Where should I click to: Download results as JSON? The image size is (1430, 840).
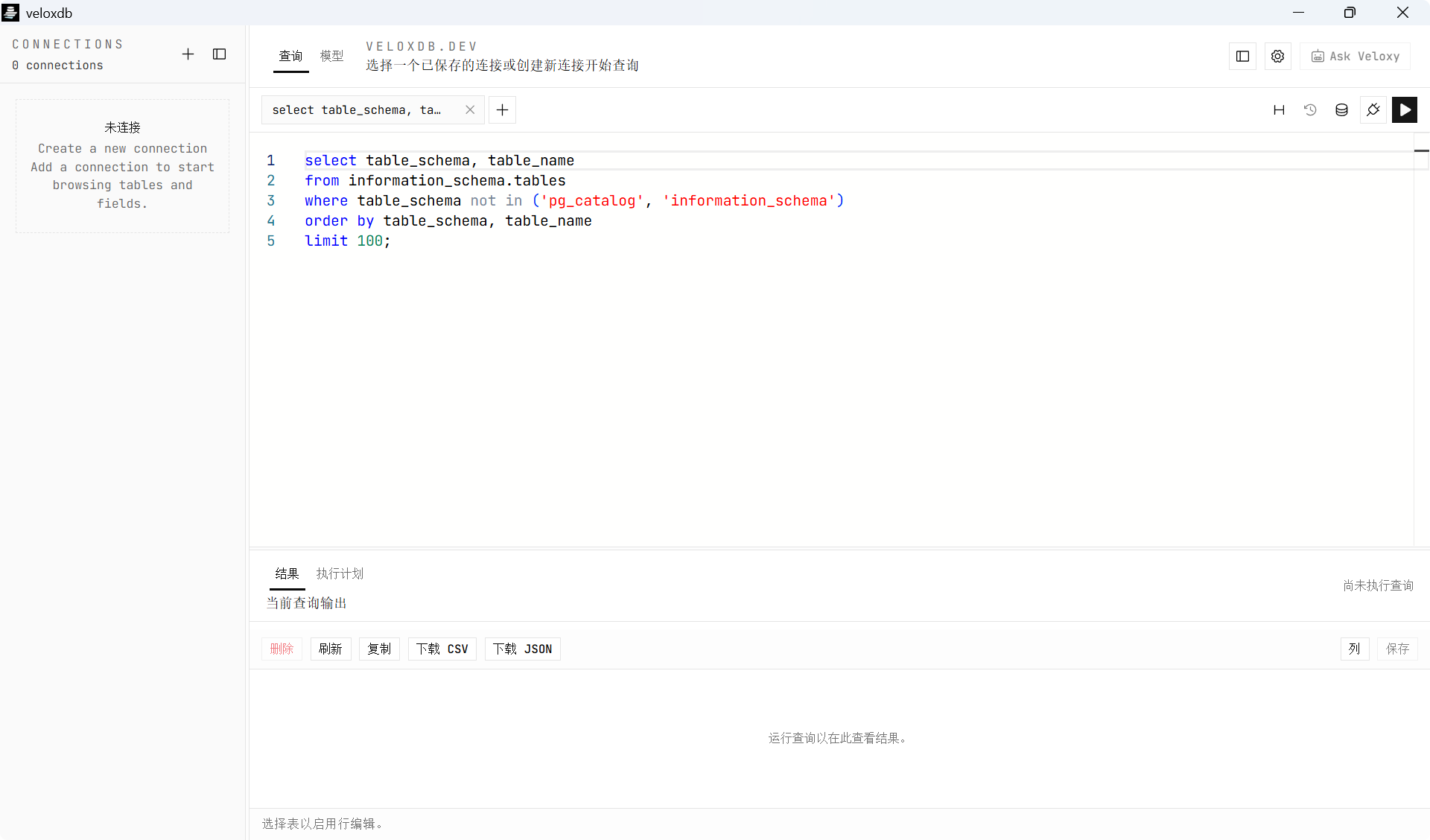click(523, 649)
